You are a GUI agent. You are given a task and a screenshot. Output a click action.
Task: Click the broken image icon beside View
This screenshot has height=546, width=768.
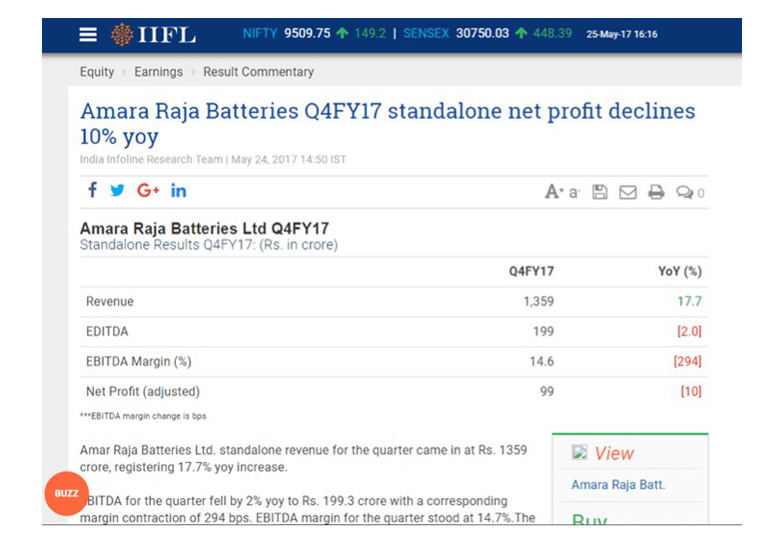pyautogui.click(x=579, y=452)
